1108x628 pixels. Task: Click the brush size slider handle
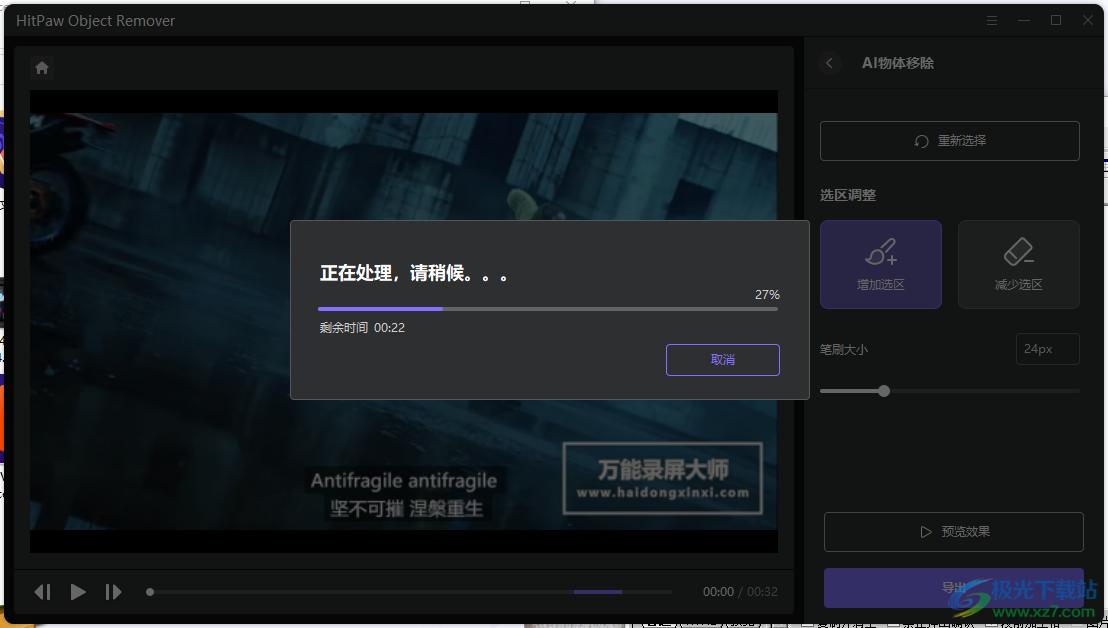[884, 391]
